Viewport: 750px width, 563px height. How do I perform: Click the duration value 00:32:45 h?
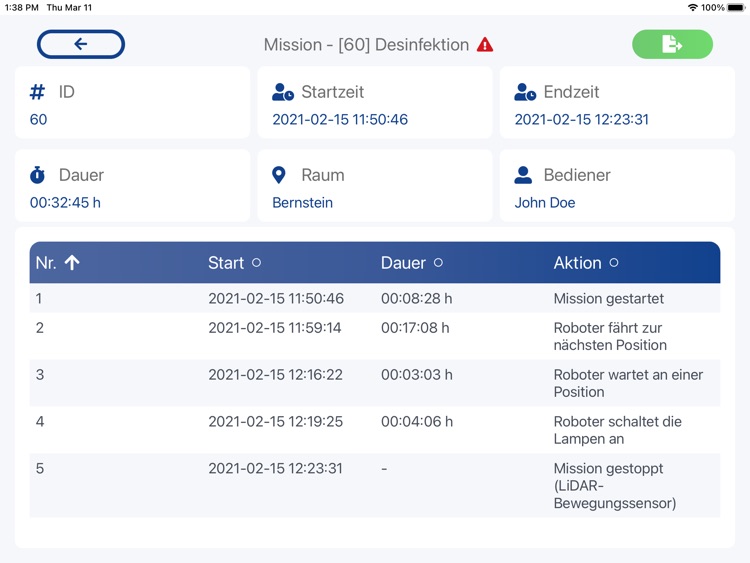65,202
